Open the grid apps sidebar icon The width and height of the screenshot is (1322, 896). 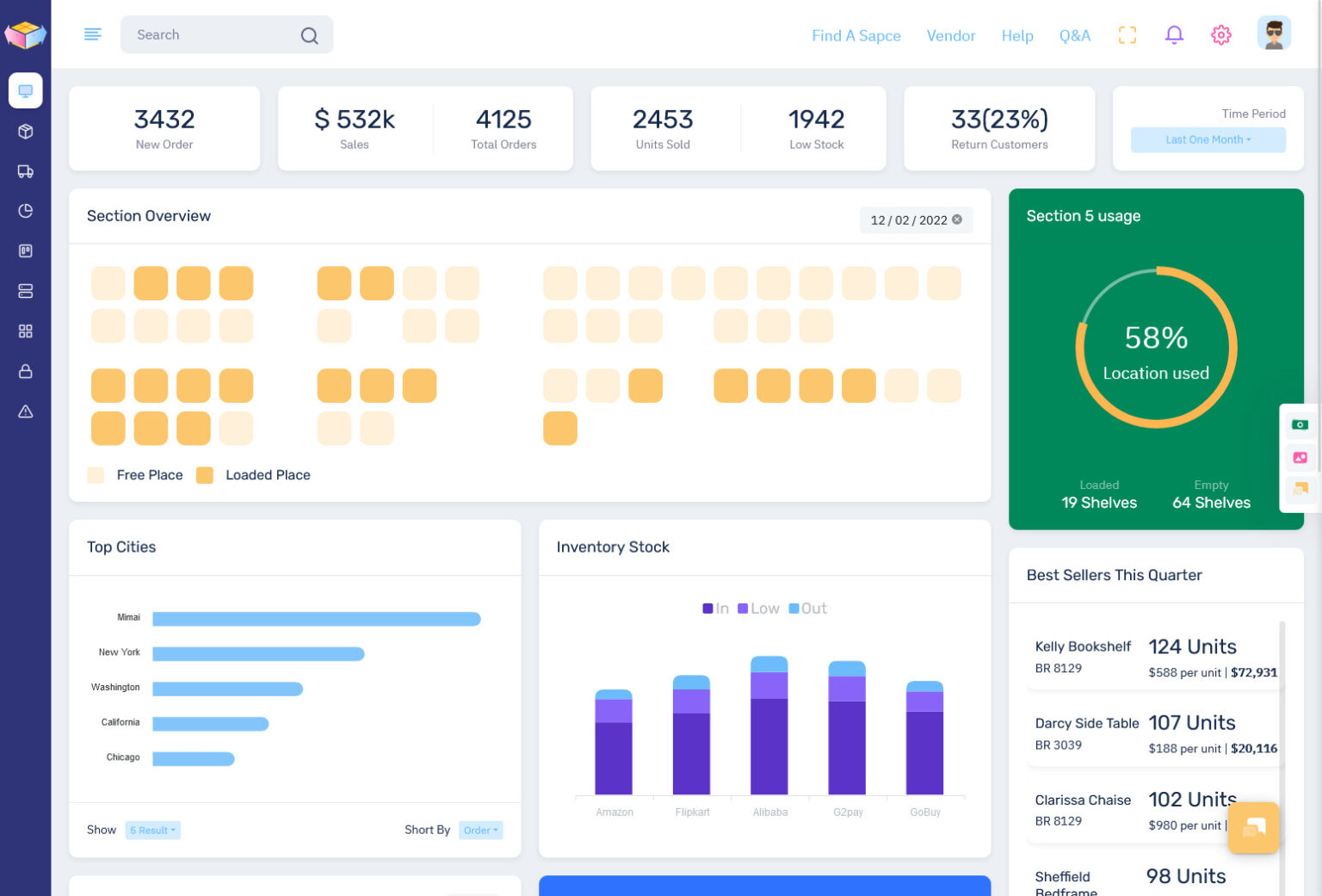(x=26, y=331)
